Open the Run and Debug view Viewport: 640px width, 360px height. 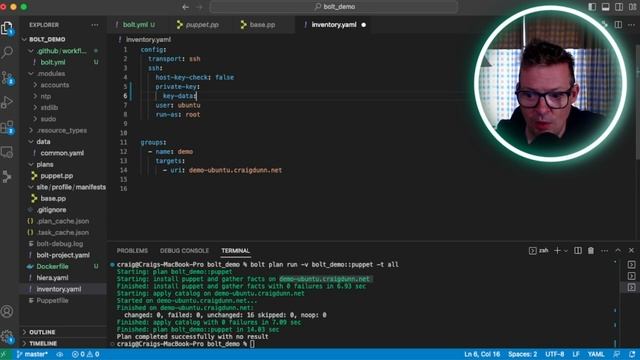(7, 102)
